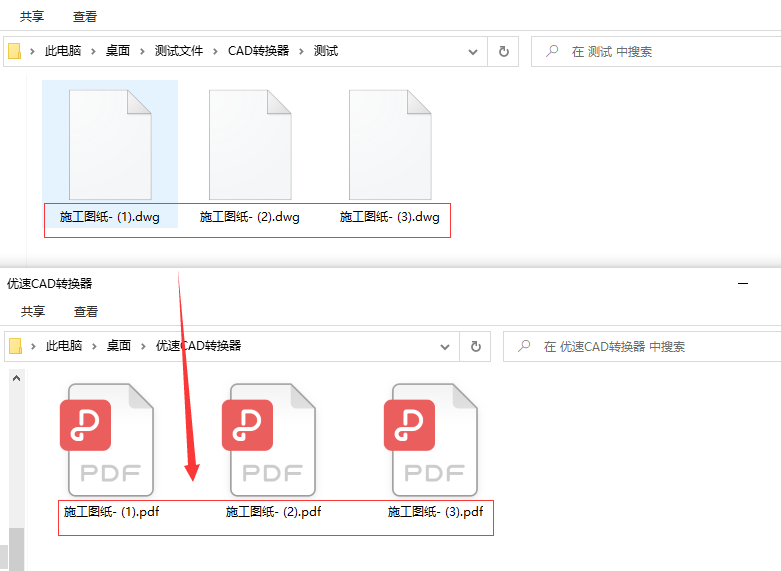Click filename 施工图纸- (2).dwg
This screenshot has height=571, width=781.
(250, 217)
